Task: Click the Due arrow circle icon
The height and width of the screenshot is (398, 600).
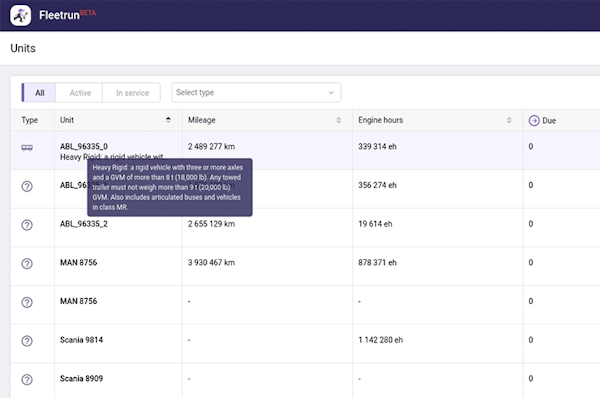Action: (x=534, y=121)
